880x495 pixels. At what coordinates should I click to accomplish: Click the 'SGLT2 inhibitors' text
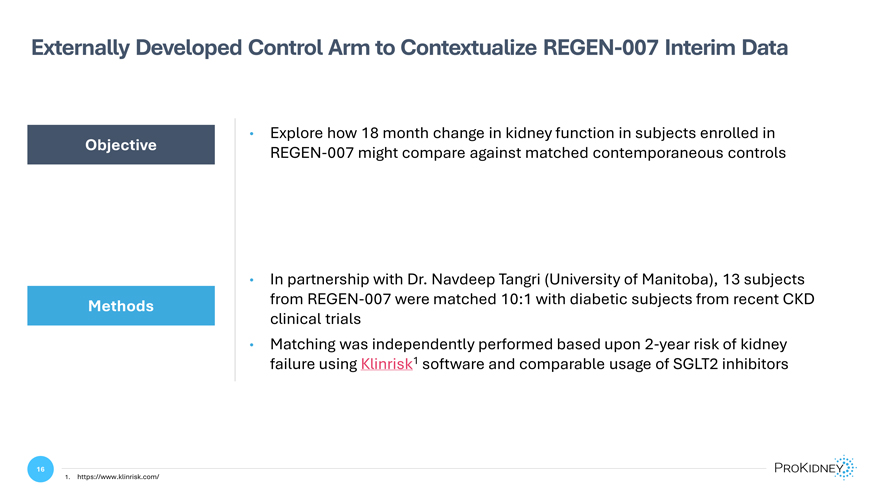pos(730,364)
